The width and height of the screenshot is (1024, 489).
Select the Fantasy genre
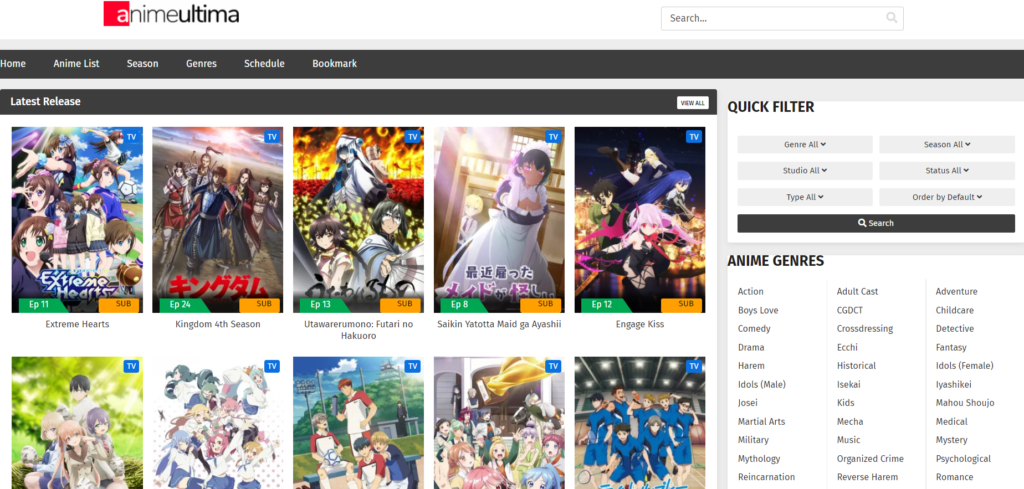(951, 347)
